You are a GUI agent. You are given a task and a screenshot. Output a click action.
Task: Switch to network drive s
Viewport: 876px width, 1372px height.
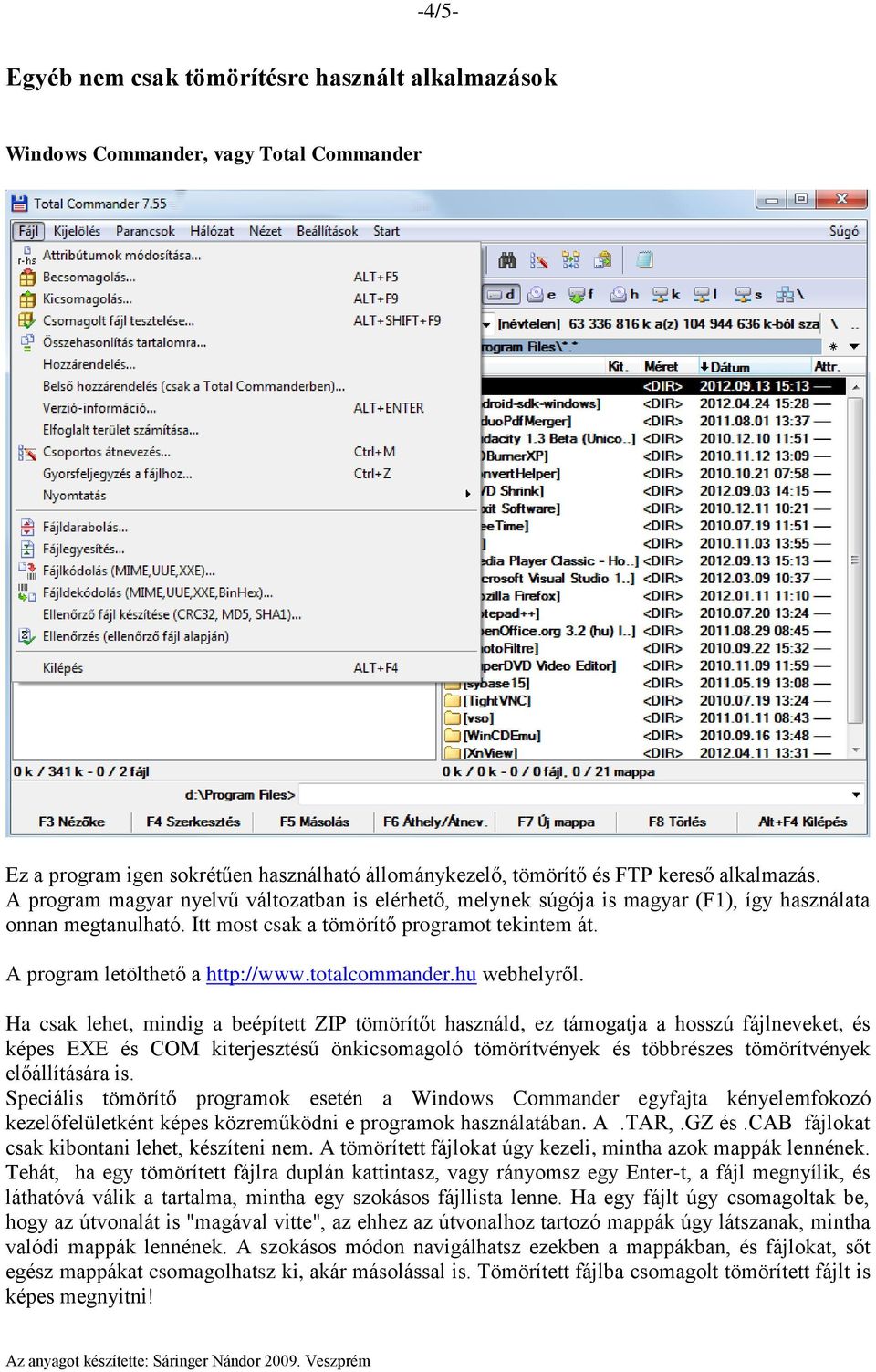[748, 294]
